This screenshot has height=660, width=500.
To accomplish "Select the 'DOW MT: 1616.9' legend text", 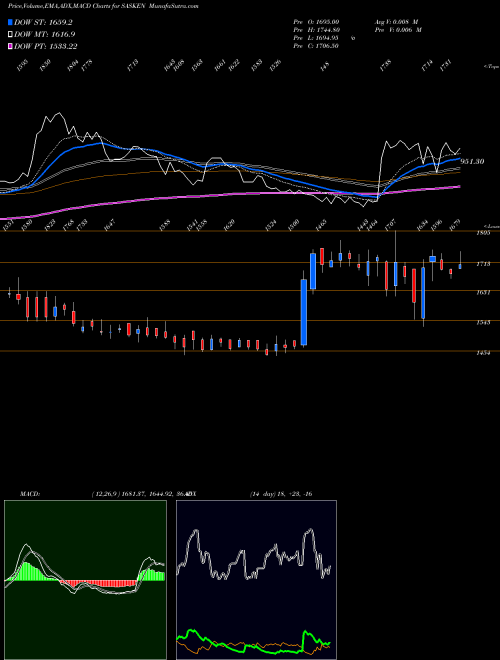I will coord(45,34).
